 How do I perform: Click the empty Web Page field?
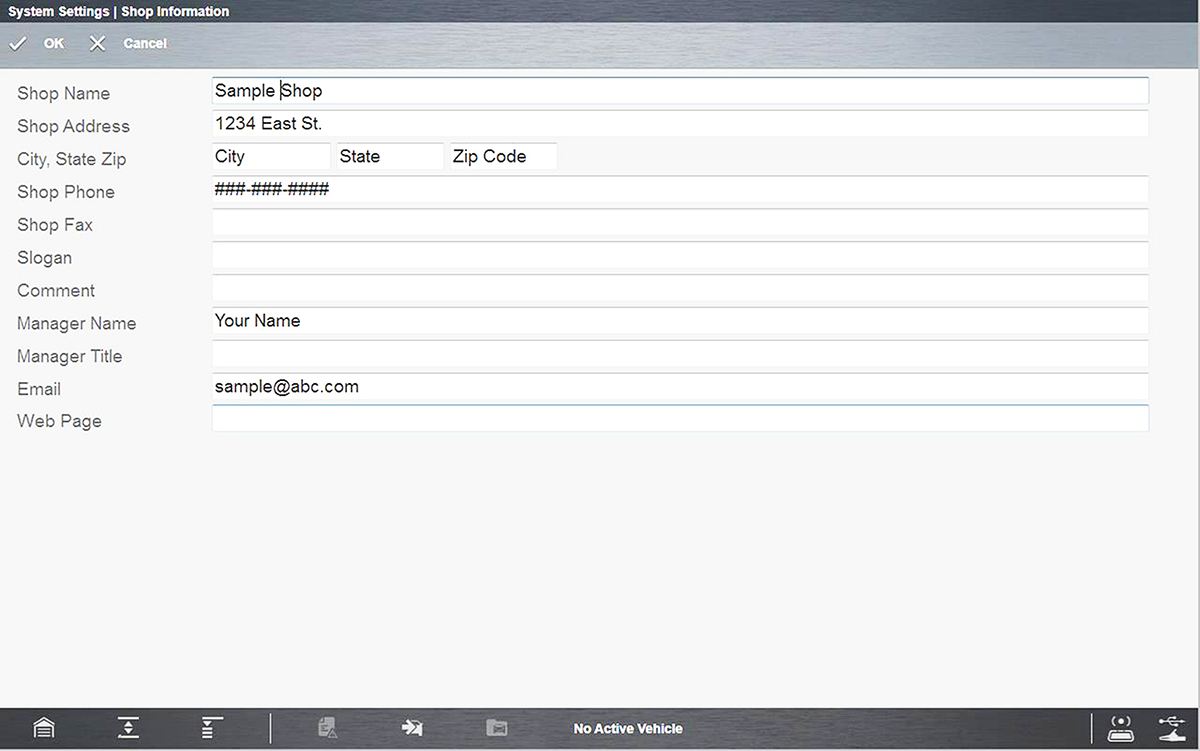[x=680, y=419]
